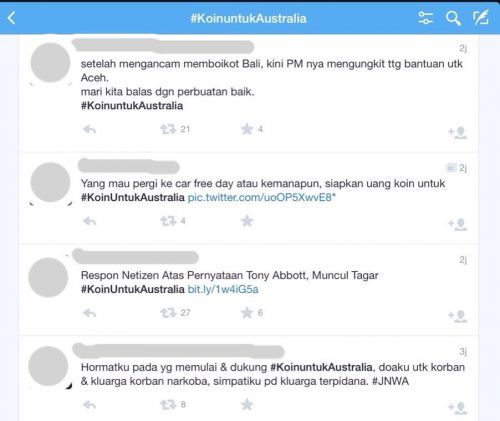Reply to the car free day tweet
This screenshot has width=500, height=421.
coord(89,221)
